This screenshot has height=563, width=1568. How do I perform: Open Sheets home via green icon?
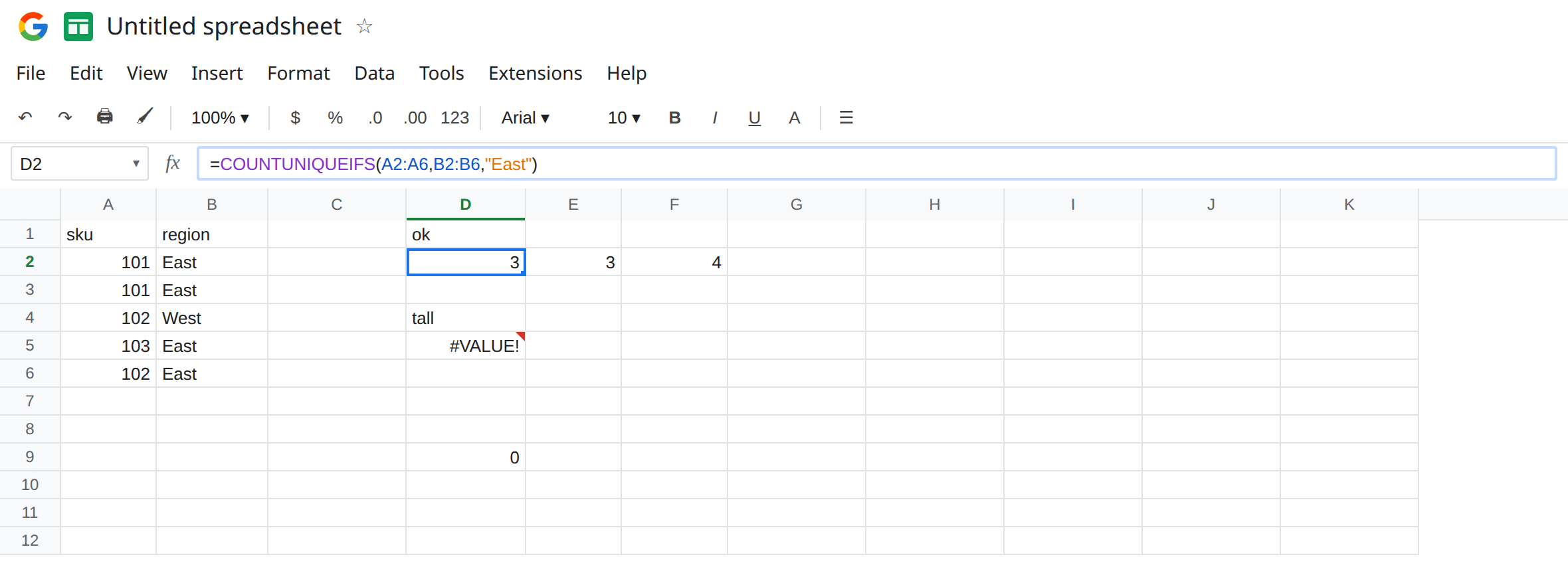tap(78, 27)
